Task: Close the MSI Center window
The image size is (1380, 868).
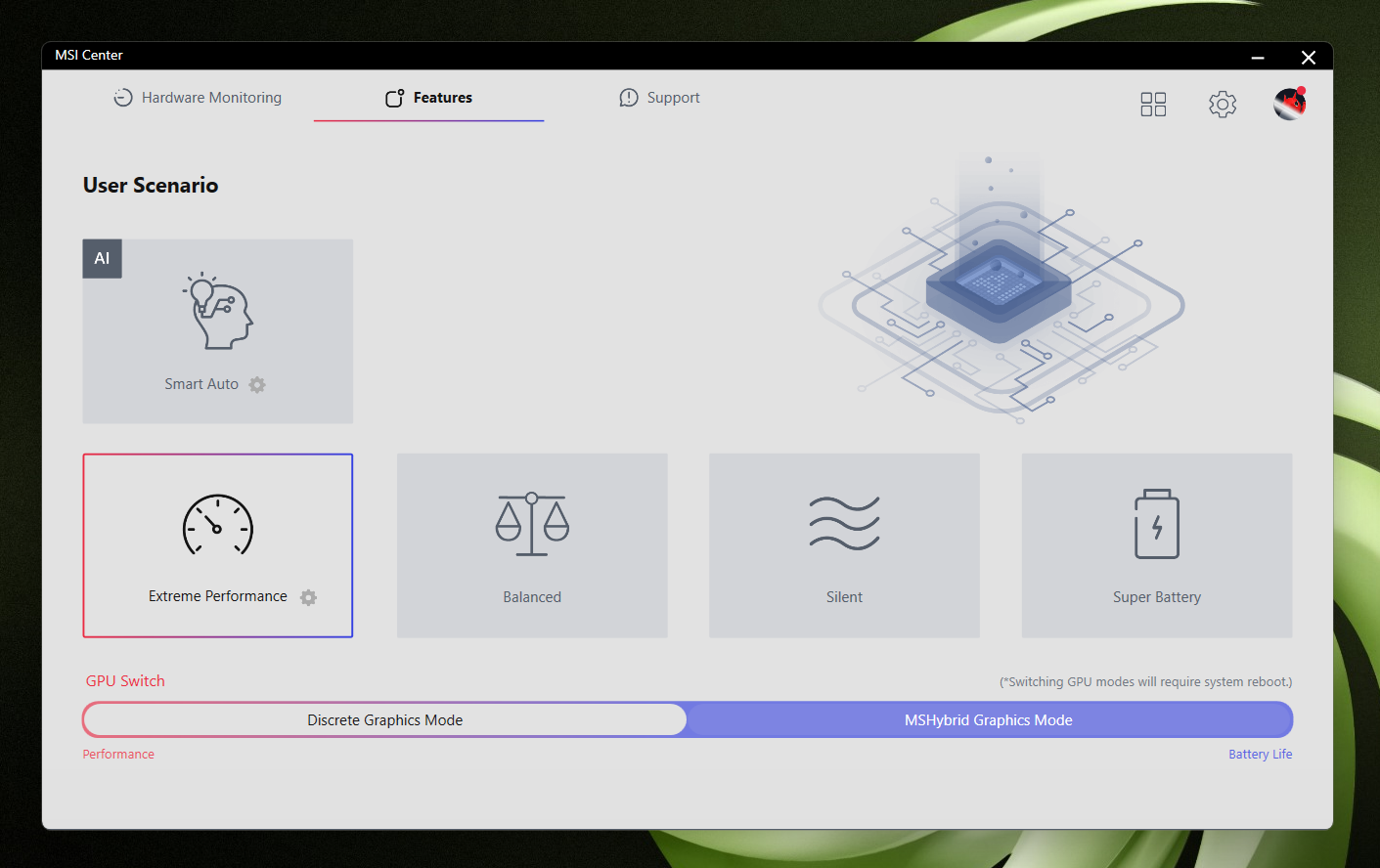Action: click(x=1309, y=57)
